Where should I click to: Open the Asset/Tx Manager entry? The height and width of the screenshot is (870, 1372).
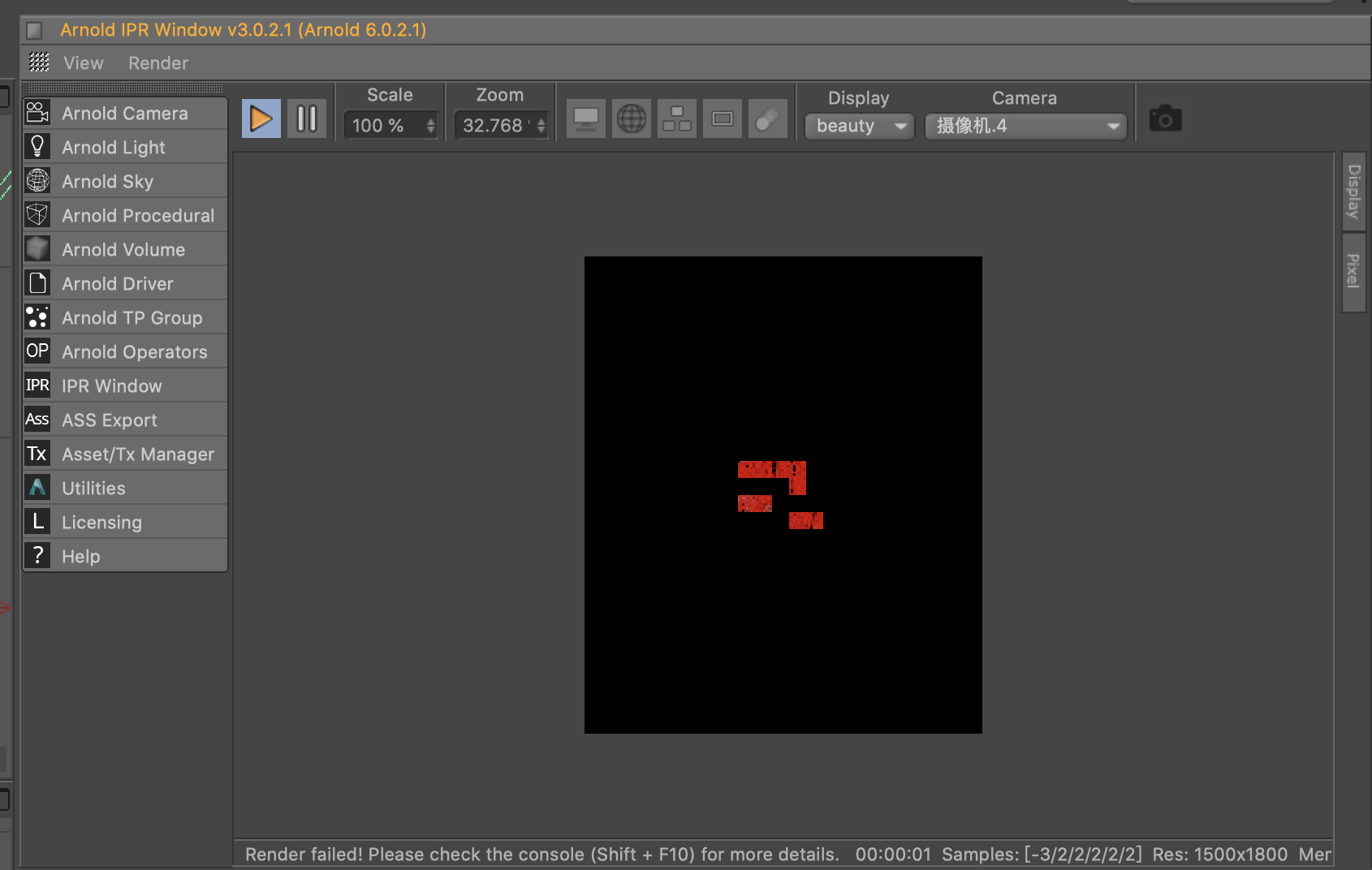tap(125, 454)
